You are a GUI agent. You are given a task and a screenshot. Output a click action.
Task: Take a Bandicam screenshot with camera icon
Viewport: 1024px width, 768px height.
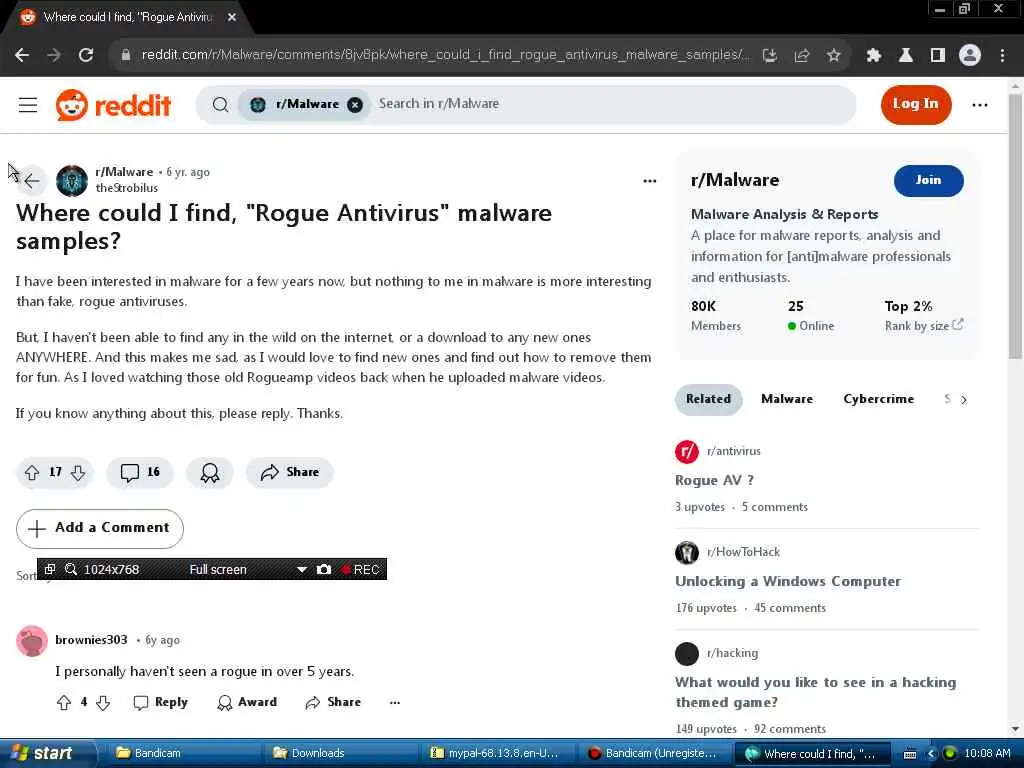point(324,569)
